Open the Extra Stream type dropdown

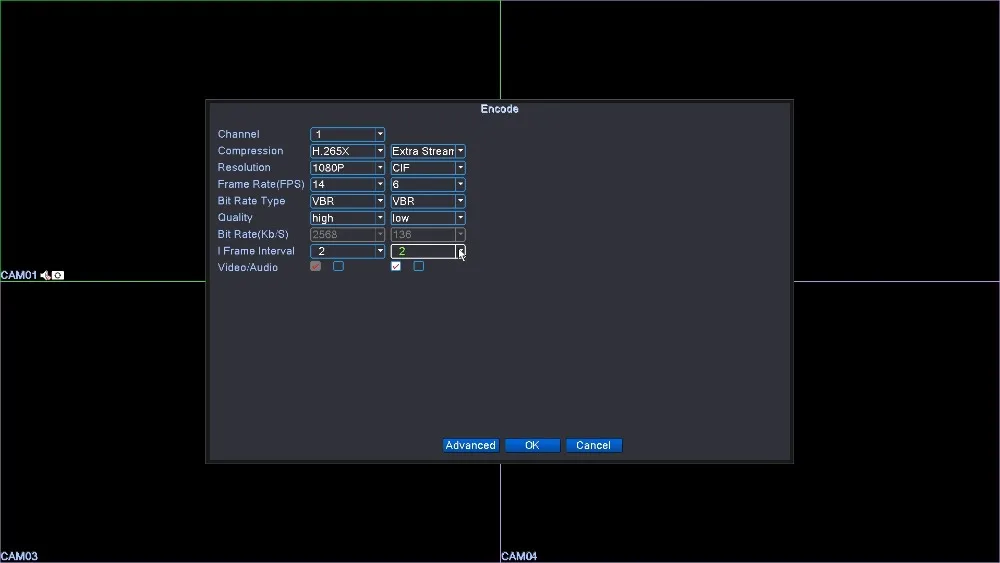pos(428,151)
